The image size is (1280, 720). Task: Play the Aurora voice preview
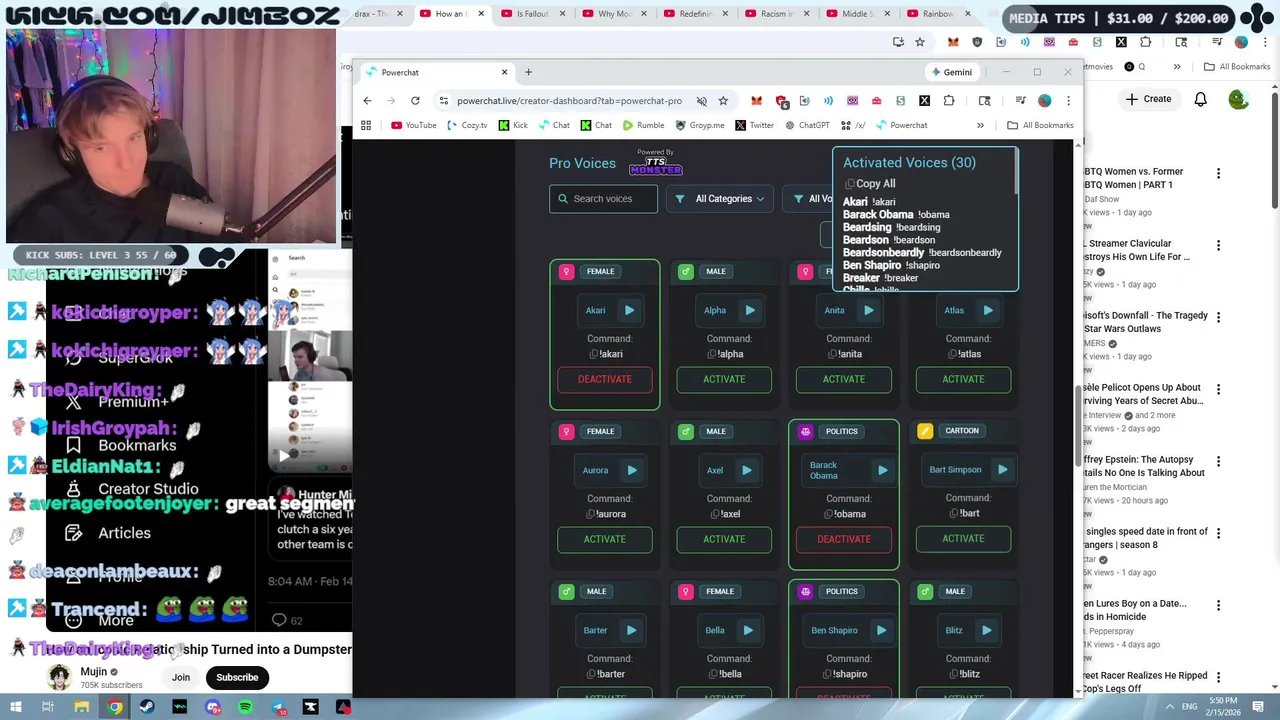point(631,470)
